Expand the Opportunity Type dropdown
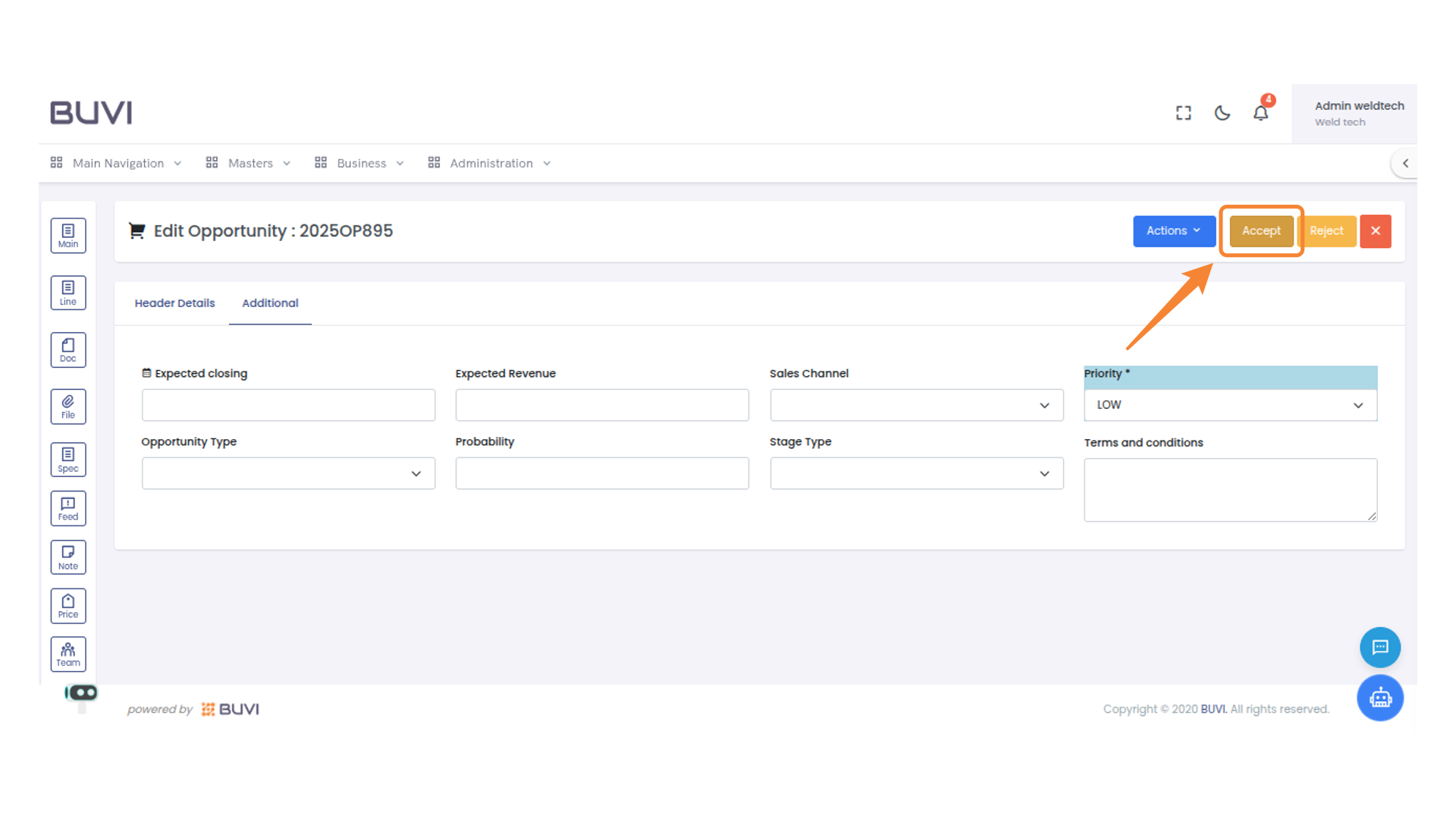This screenshot has height=819, width=1456. pos(288,473)
